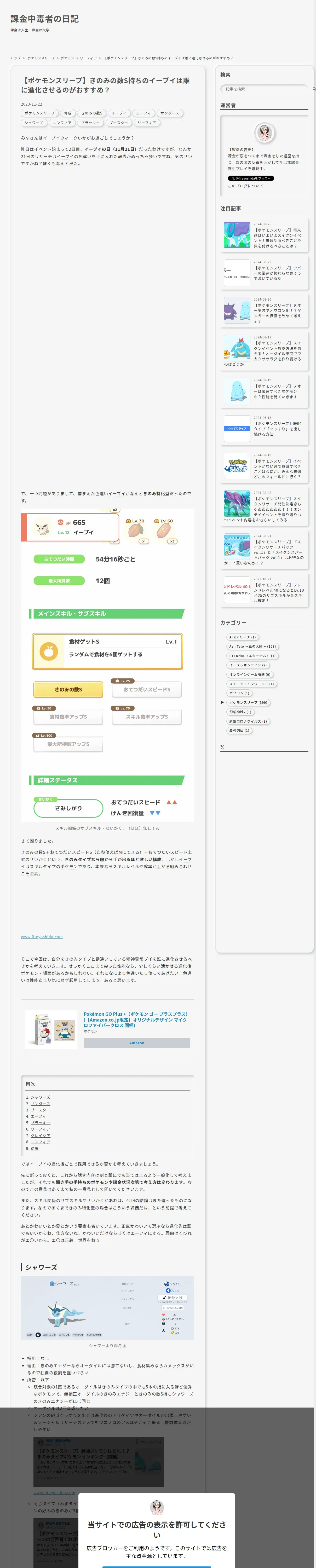The height and width of the screenshot is (1568, 316).
Task: Select the シャワーズ tag under the title
Action: tap(34, 123)
